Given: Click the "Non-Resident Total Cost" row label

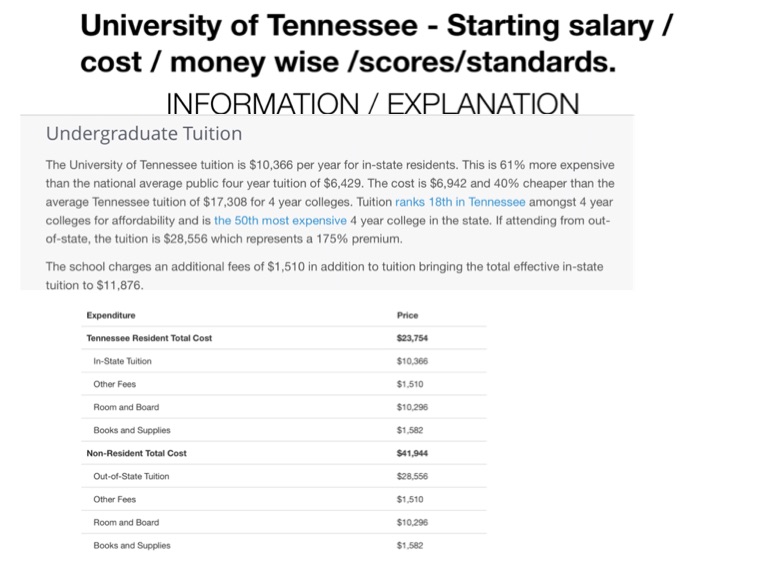Looking at the screenshot, I should tap(136, 453).
